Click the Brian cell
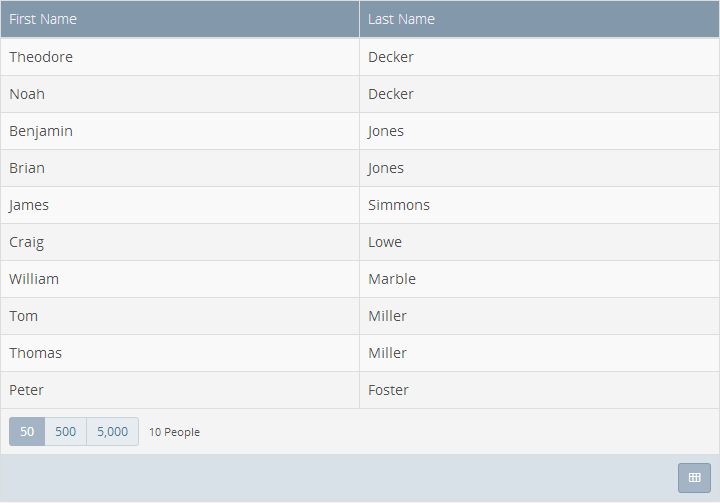The height and width of the screenshot is (503, 720). 180,168
